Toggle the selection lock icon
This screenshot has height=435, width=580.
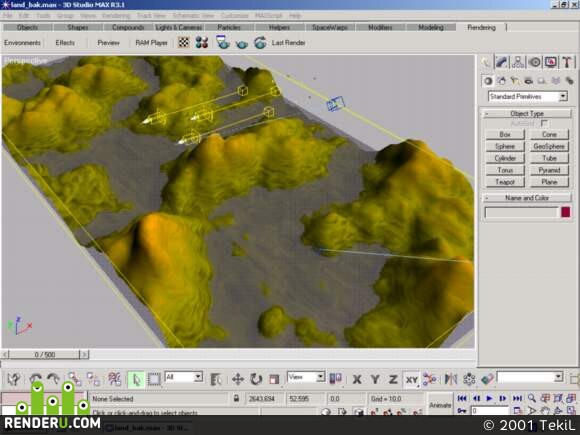coord(236,398)
